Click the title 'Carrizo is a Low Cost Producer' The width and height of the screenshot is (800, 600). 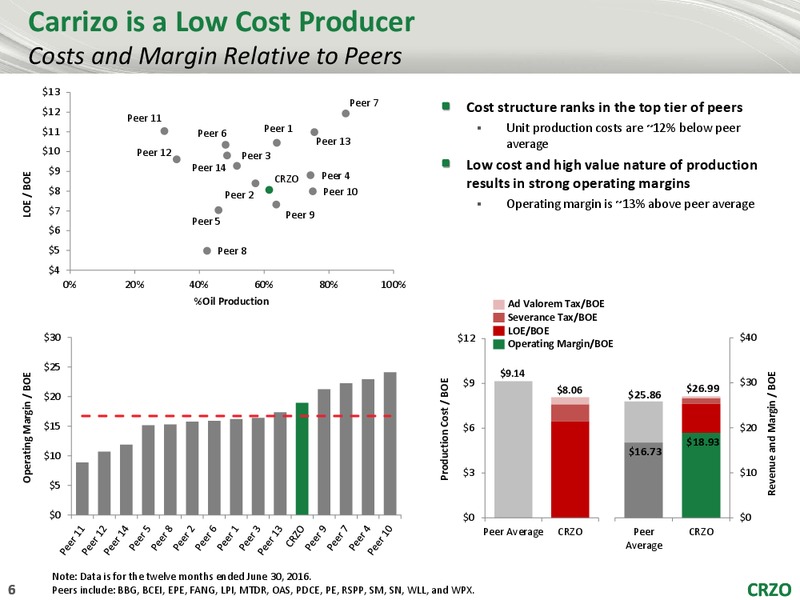(x=221, y=22)
